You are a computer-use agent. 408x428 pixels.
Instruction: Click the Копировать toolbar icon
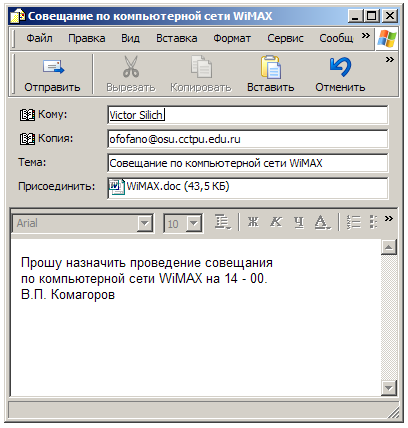point(201,67)
